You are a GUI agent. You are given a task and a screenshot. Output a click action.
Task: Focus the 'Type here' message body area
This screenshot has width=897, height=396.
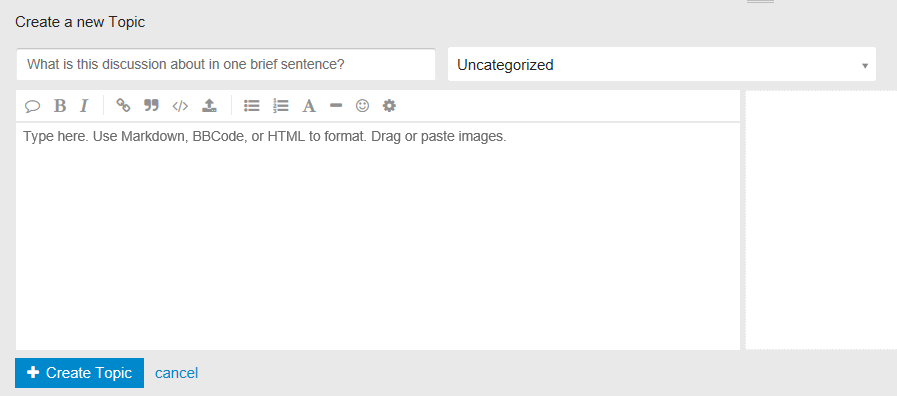coord(378,236)
